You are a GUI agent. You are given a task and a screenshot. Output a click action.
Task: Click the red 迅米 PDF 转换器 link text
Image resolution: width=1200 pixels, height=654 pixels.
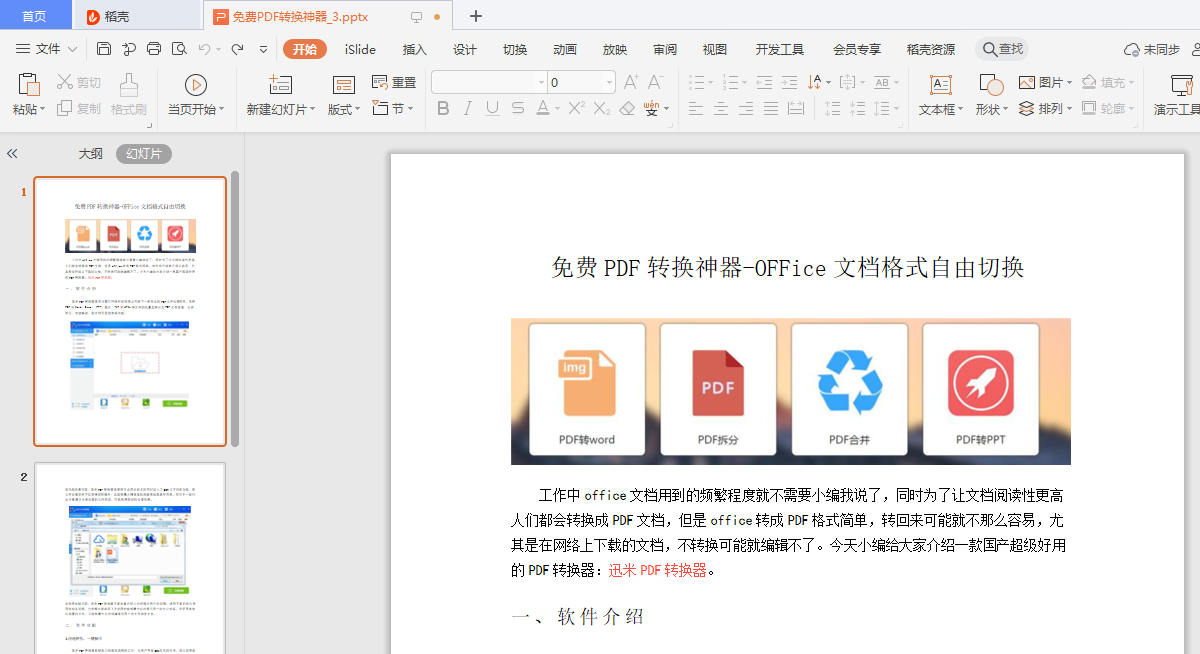click(658, 570)
